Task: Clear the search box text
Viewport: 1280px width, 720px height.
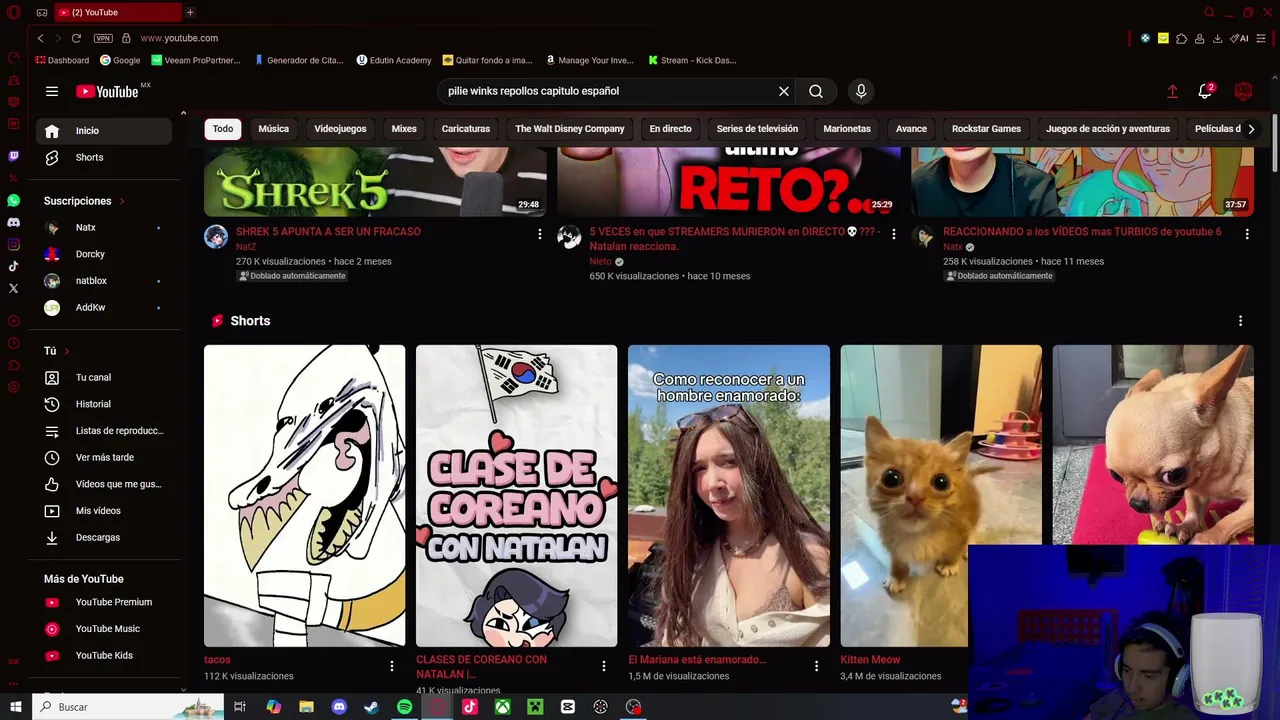Action: tap(784, 91)
